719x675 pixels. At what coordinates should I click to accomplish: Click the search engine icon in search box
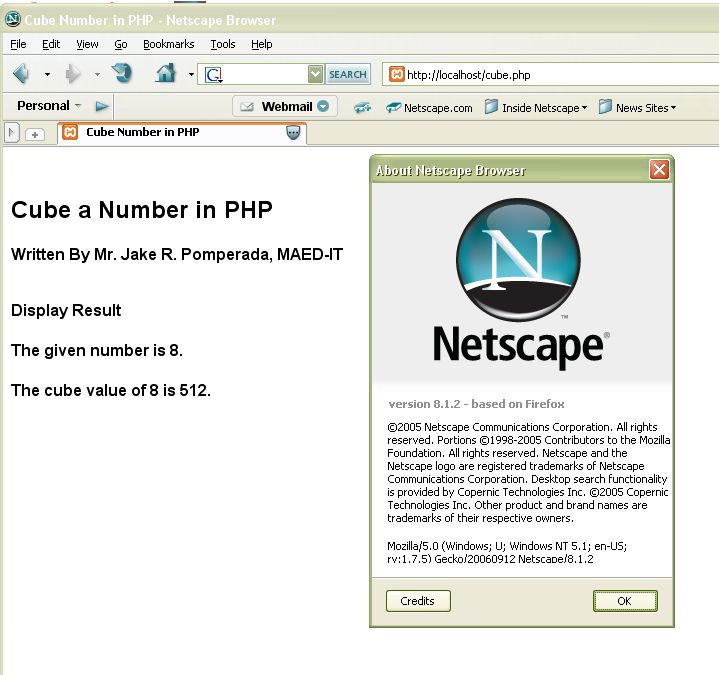coord(214,74)
